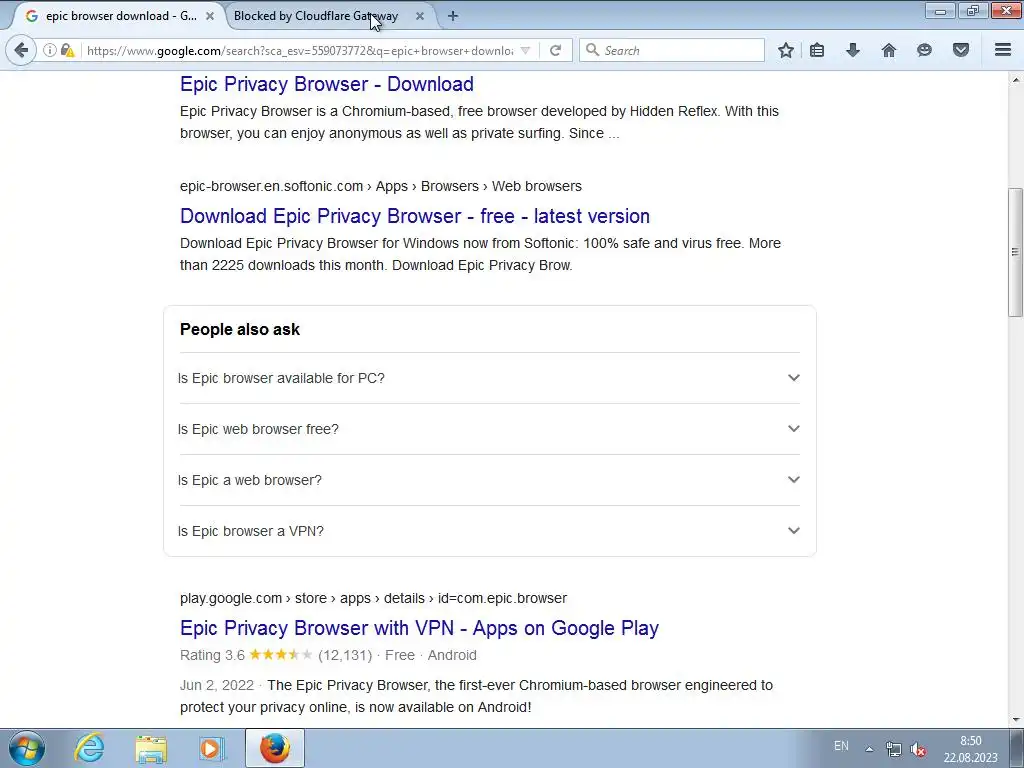
Task: Open 'Download Epic Privacy Browser - free' link
Action: click(415, 216)
